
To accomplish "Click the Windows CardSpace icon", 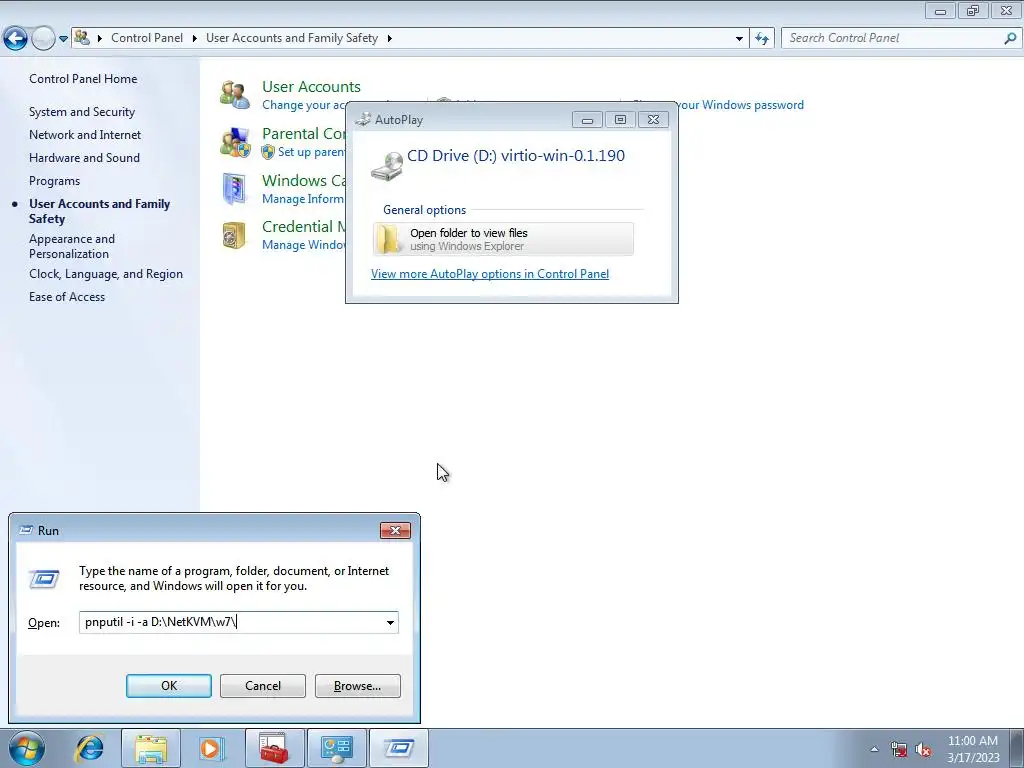I will click(234, 189).
